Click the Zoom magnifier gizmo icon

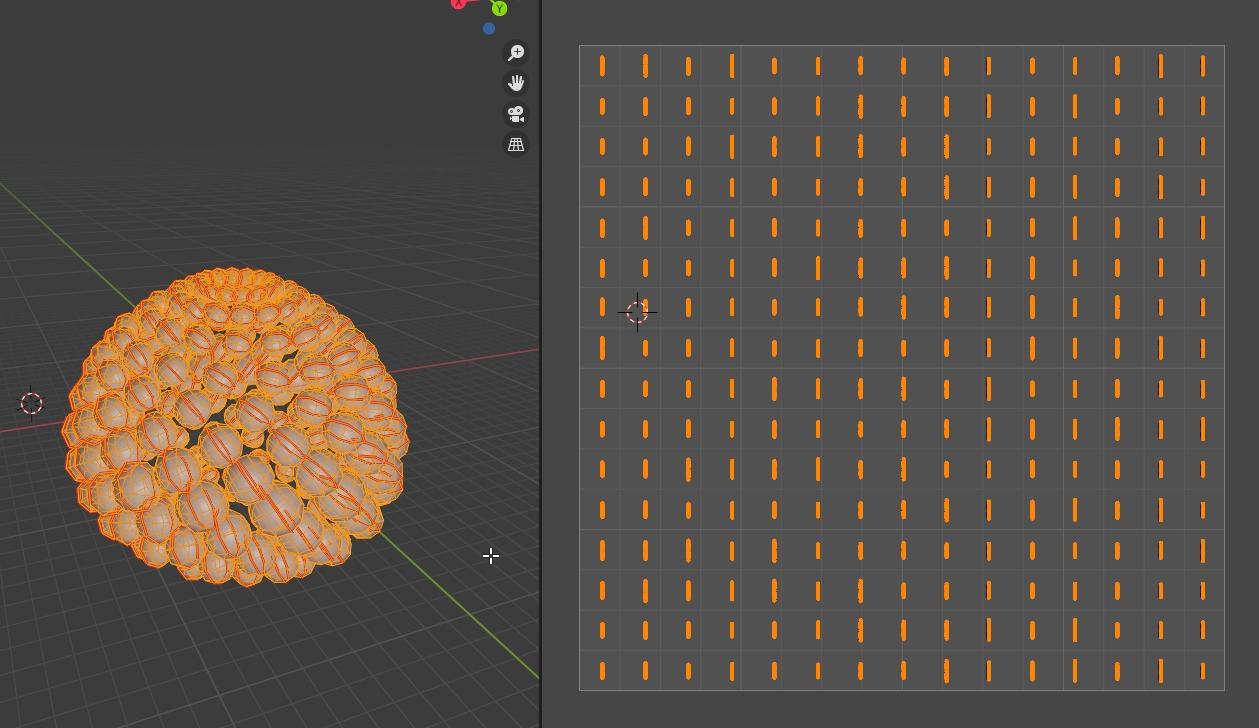pos(516,53)
